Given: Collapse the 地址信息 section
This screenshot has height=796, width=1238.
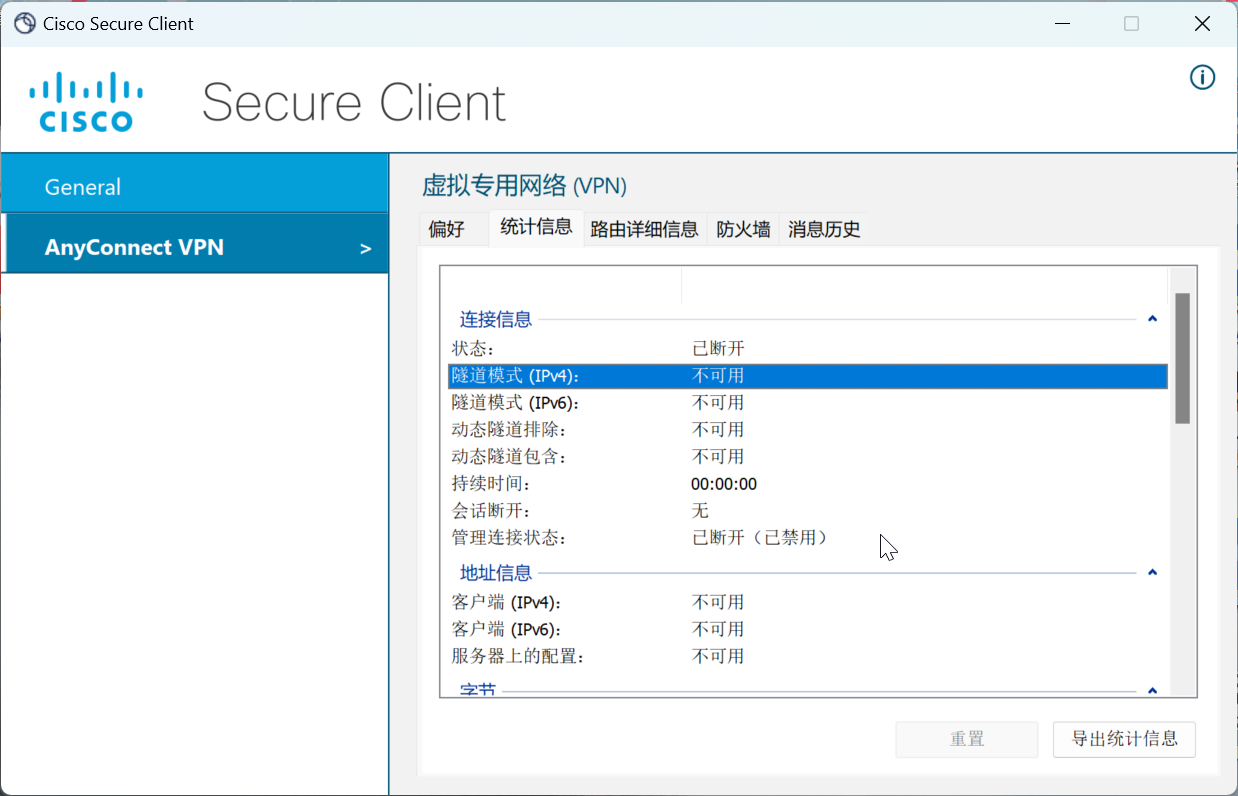Looking at the screenshot, I should point(1152,573).
